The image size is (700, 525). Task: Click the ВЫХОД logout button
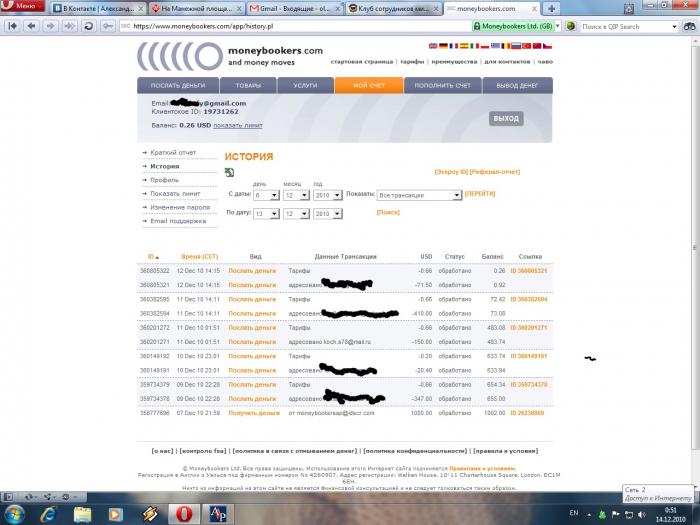[506, 118]
